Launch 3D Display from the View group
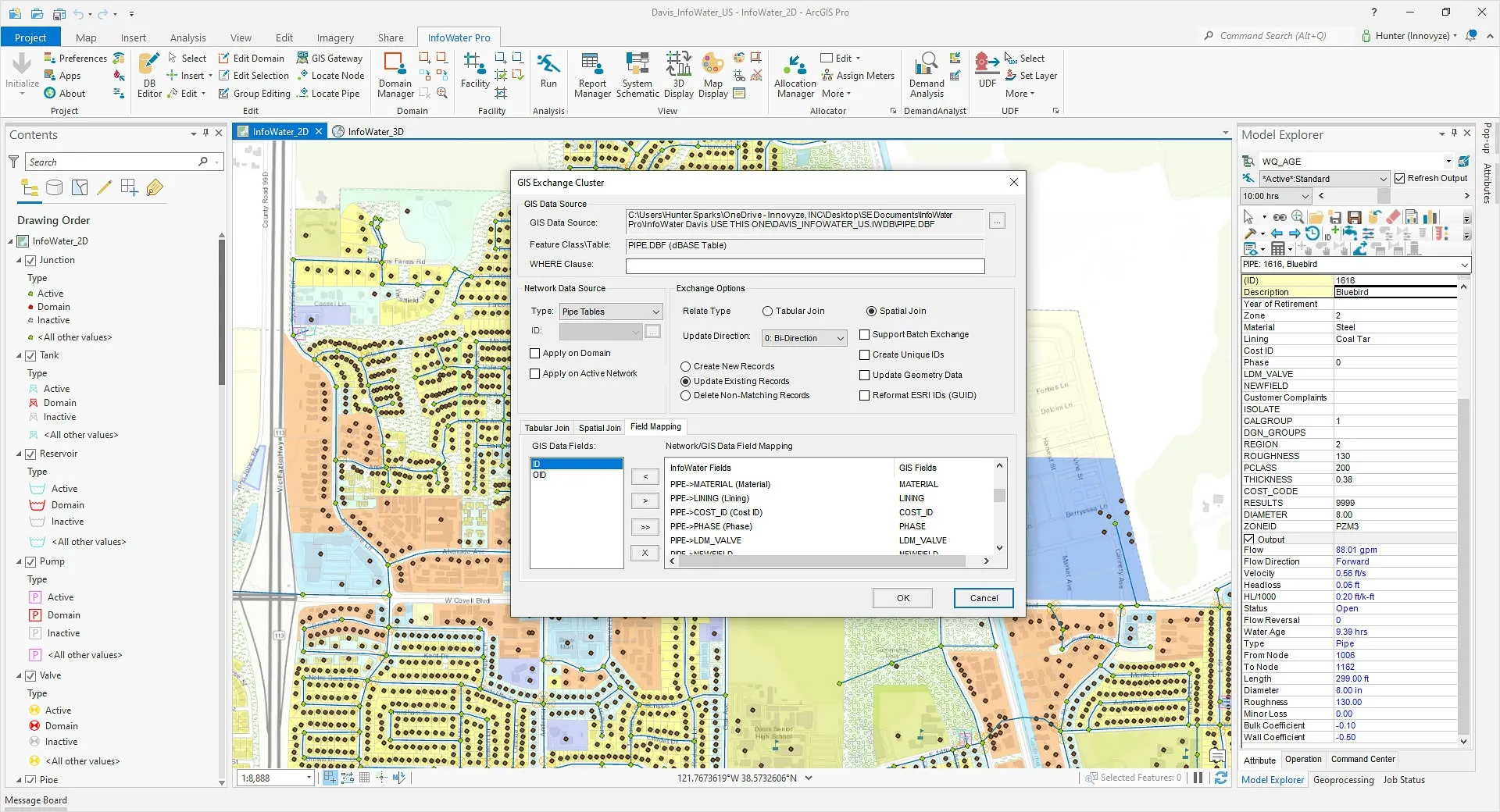 (678, 74)
